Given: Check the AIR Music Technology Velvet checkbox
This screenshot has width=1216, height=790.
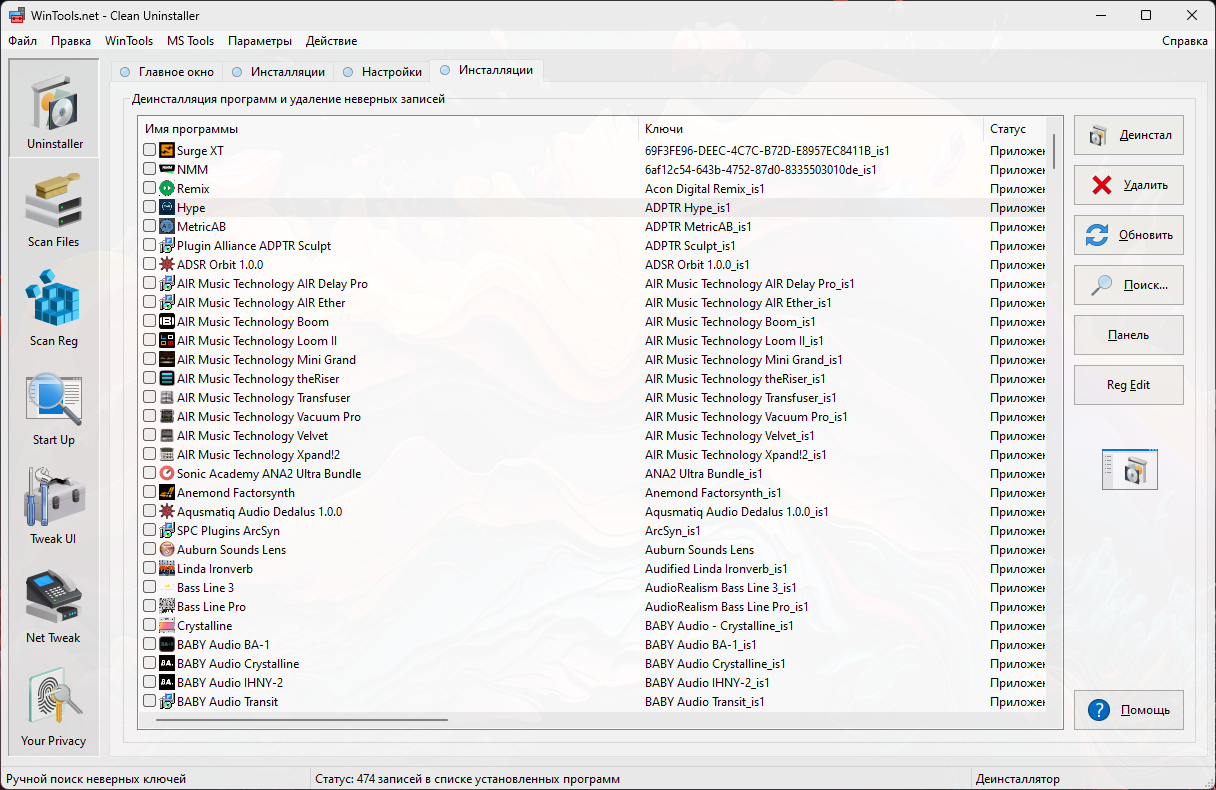Looking at the screenshot, I should (149, 435).
